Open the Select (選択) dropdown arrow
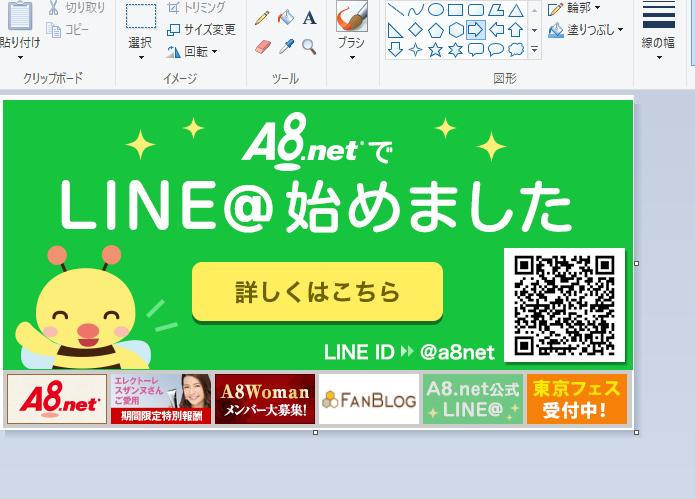 (141, 58)
